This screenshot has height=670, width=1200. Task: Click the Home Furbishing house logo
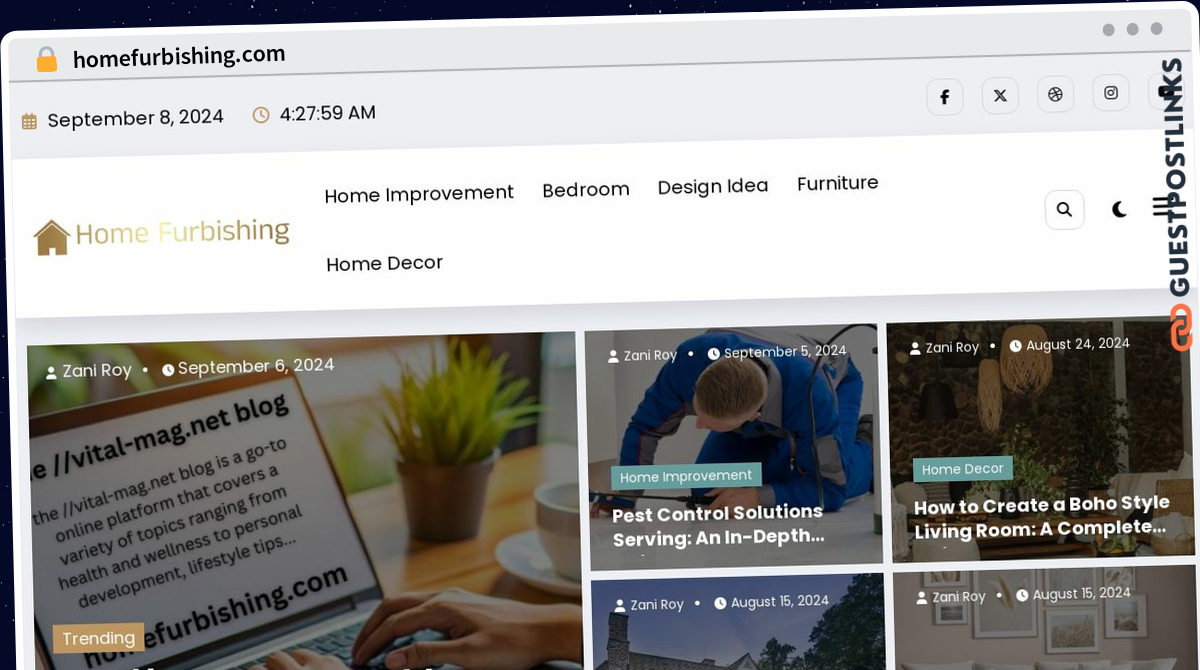[x=161, y=236]
